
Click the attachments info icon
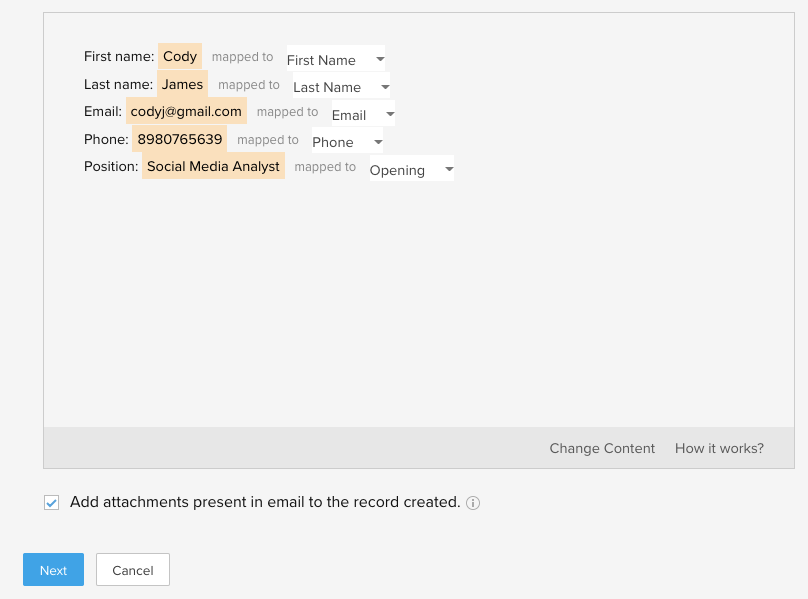473,503
